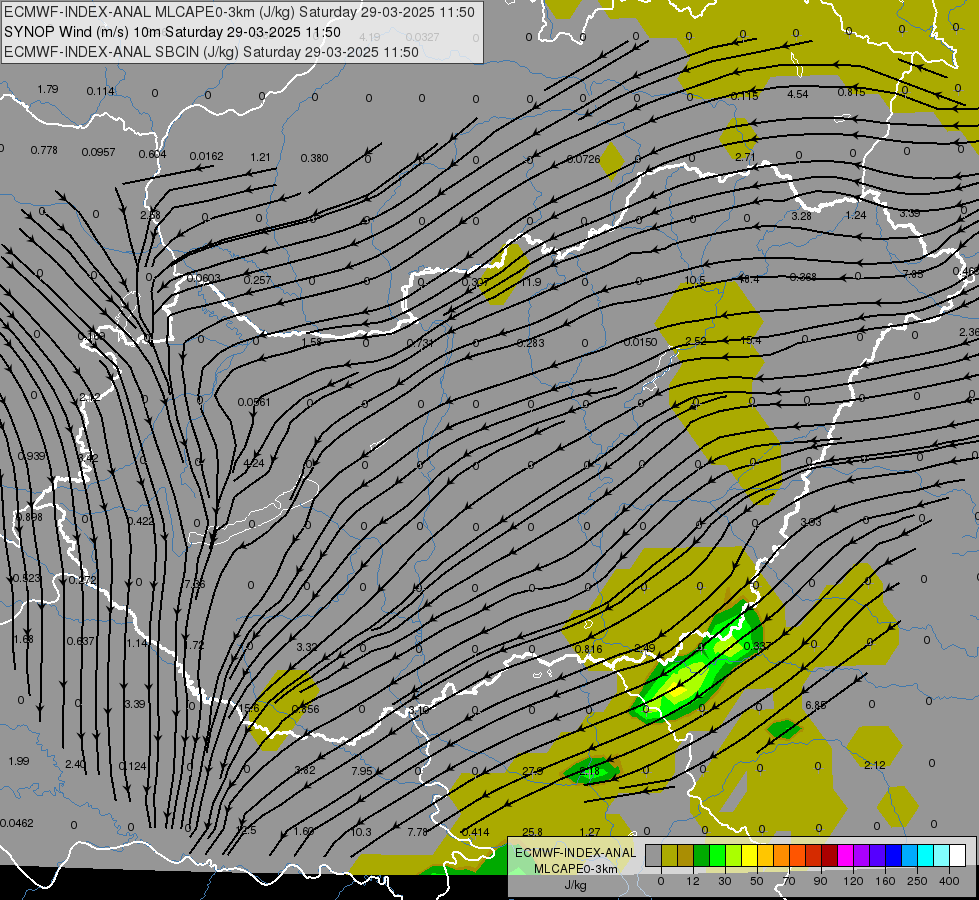Click legend scale label 90
979x900 pixels.
[x=820, y=881]
